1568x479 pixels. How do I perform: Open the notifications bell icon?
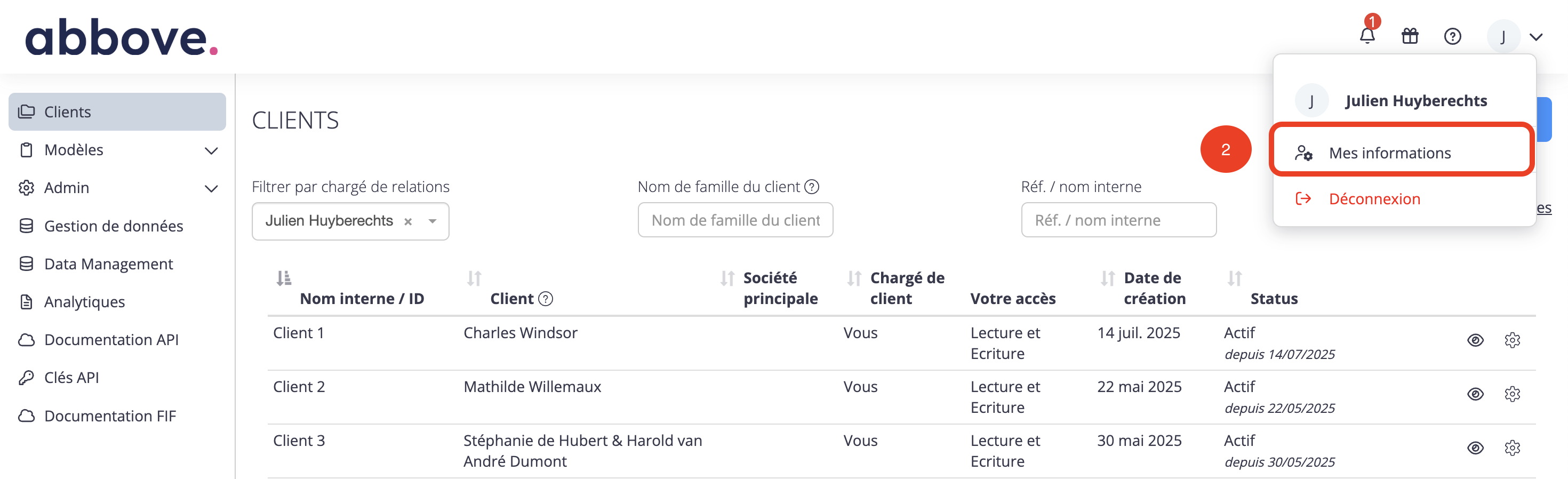tap(1367, 36)
